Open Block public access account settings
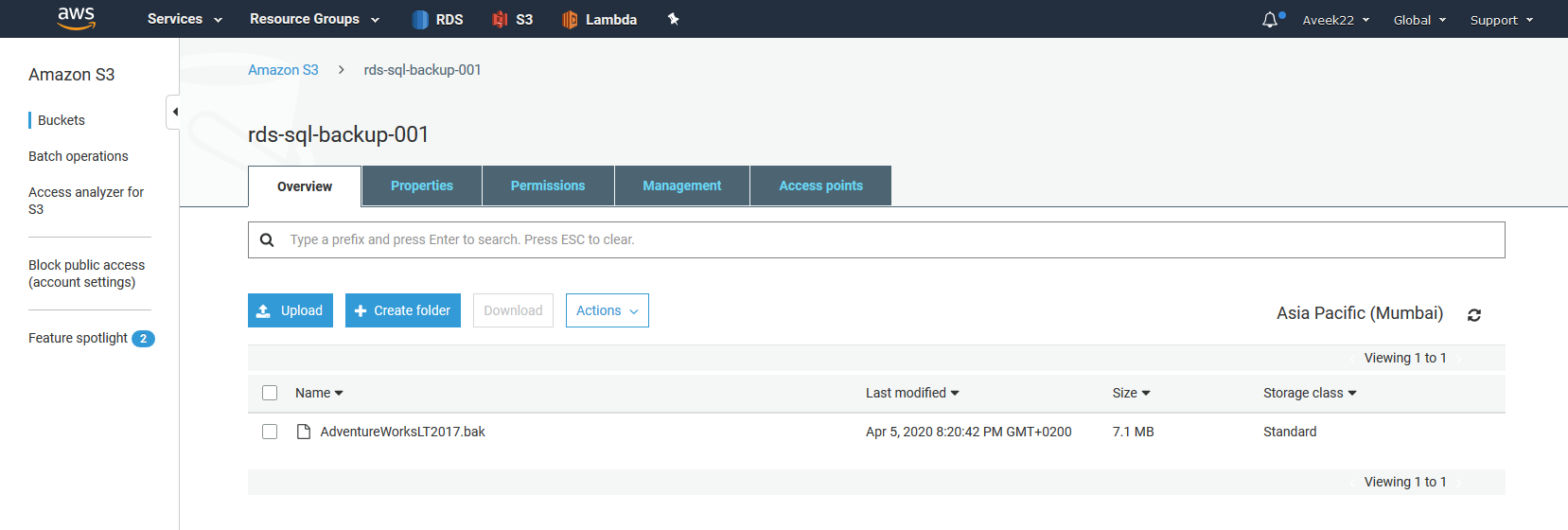 point(86,274)
